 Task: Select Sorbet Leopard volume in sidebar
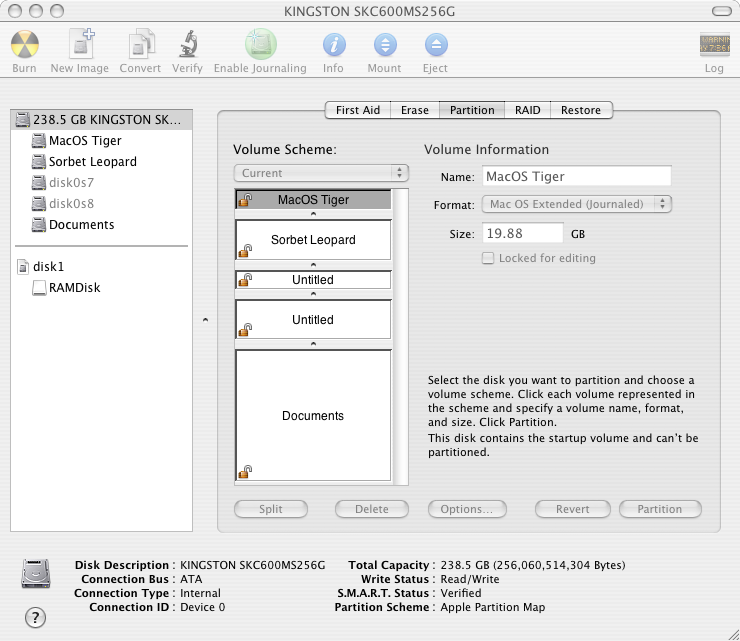click(101, 161)
